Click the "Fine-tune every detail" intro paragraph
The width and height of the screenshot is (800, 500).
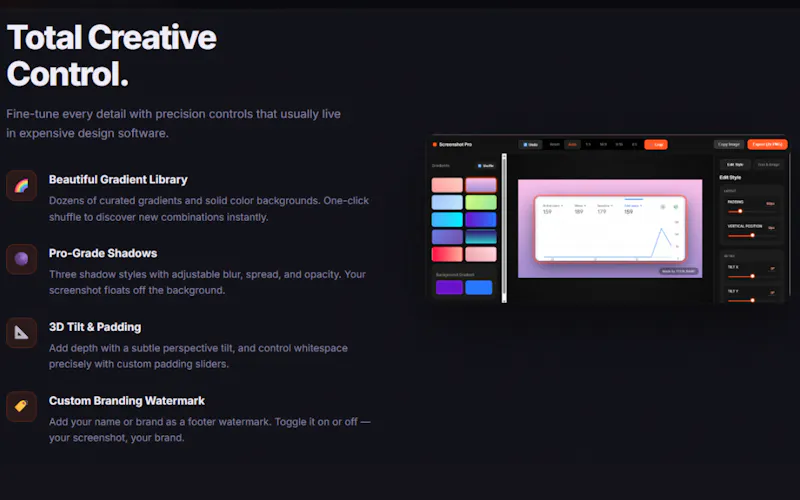pyautogui.click(x=173, y=123)
